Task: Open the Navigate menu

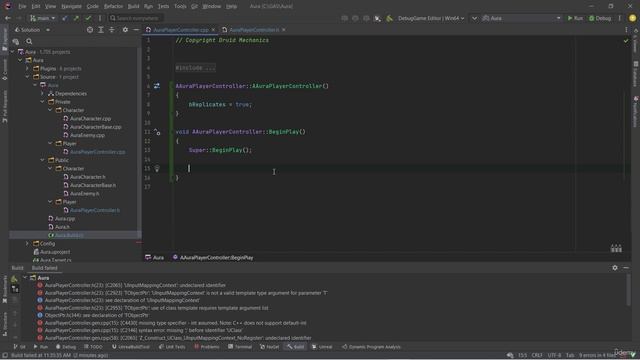Action: [x=71, y=6]
